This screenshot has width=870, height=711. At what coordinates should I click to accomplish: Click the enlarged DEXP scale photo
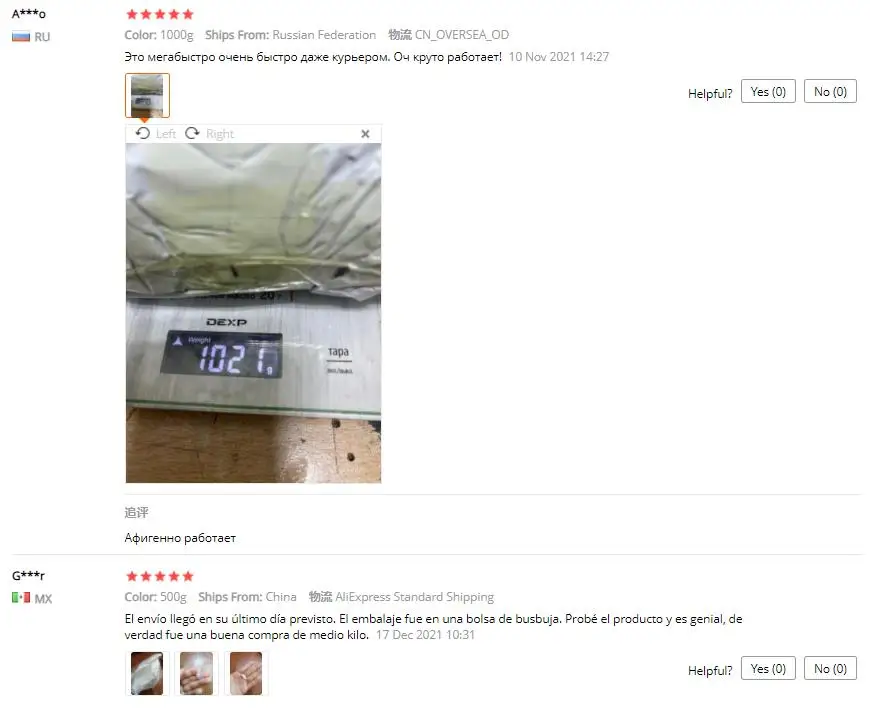point(254,313)
